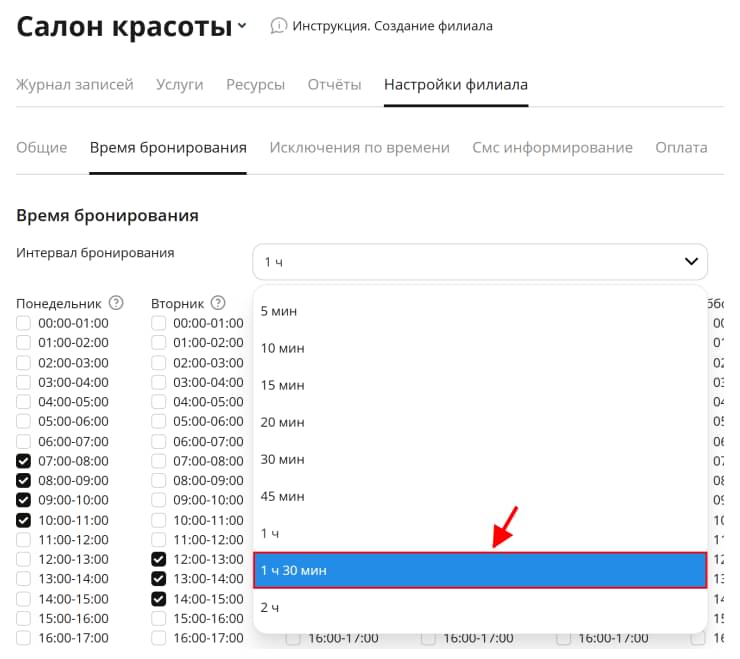Check Tuesday 15:00-16:00 slot
This screenshot has height=659, width=740.
[x=159, y=618]
